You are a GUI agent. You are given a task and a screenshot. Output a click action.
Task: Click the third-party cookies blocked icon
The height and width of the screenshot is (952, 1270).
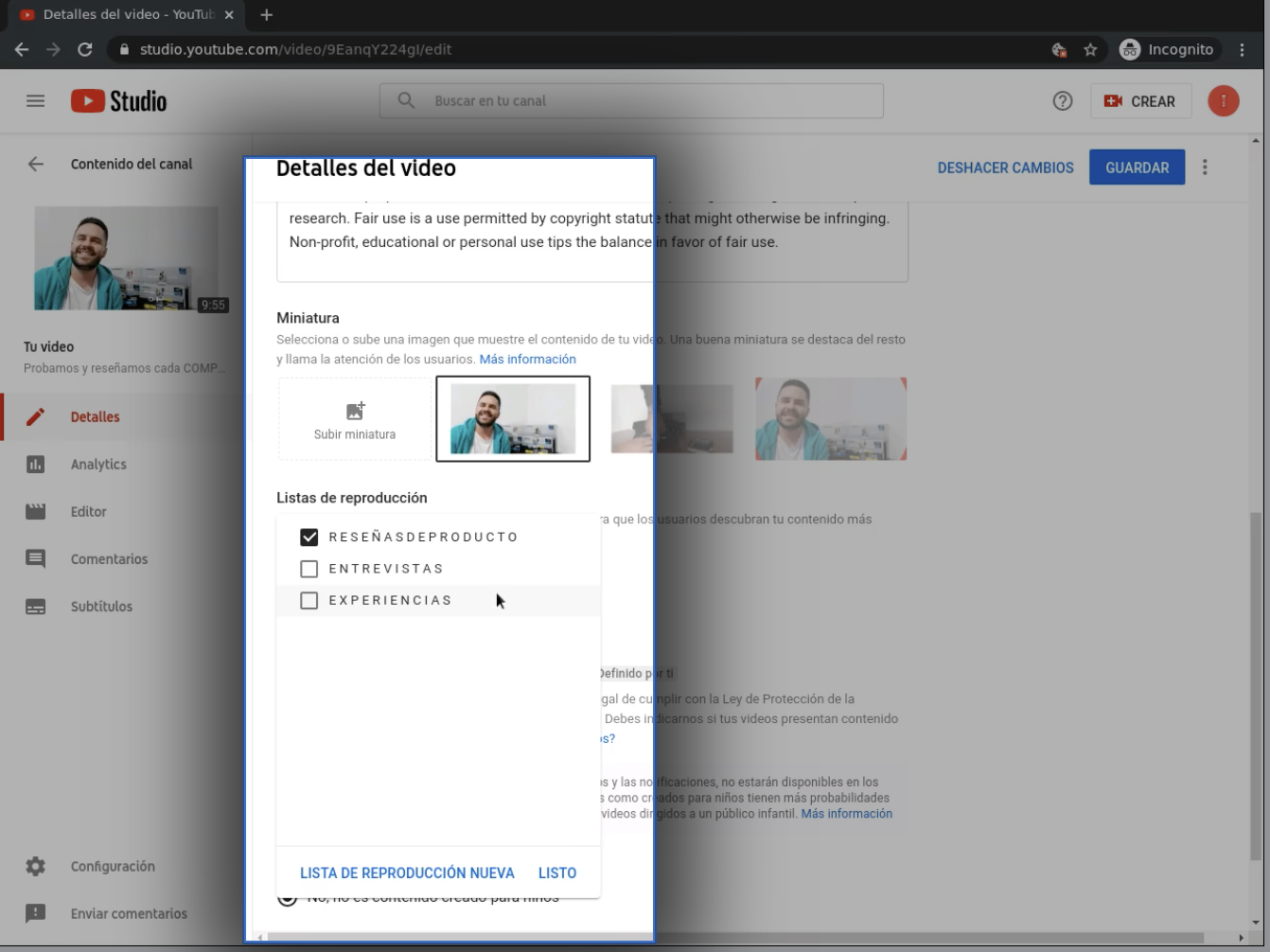1060,49
